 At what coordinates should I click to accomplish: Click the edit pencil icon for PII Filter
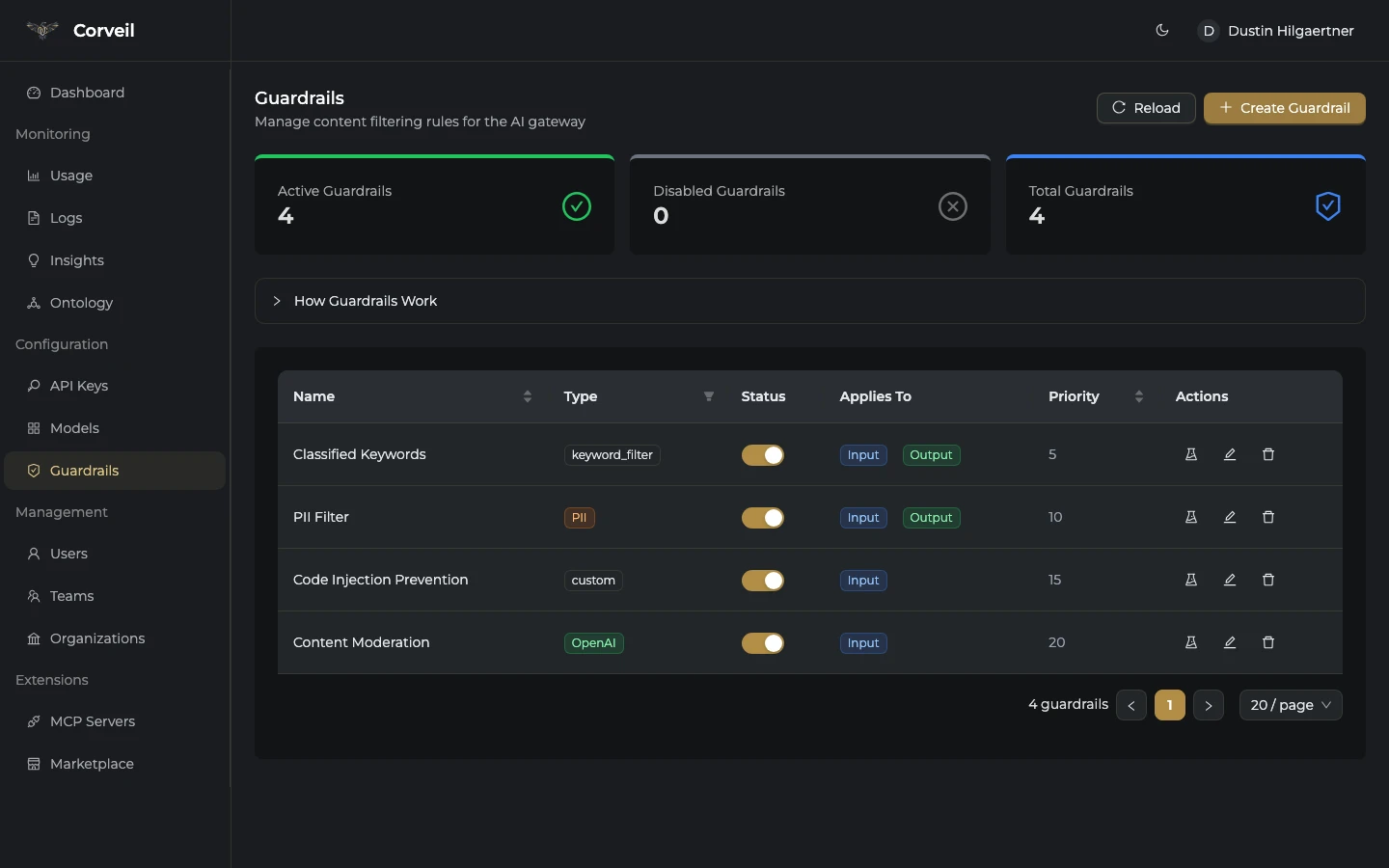[1229, 517]
